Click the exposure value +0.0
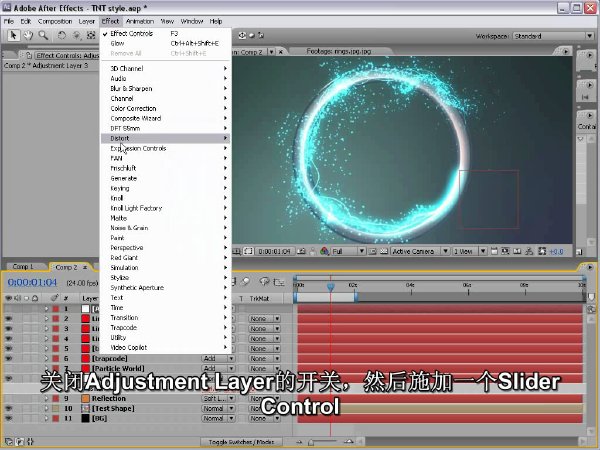Screen dimensions: 600x450 coord(556,251)
